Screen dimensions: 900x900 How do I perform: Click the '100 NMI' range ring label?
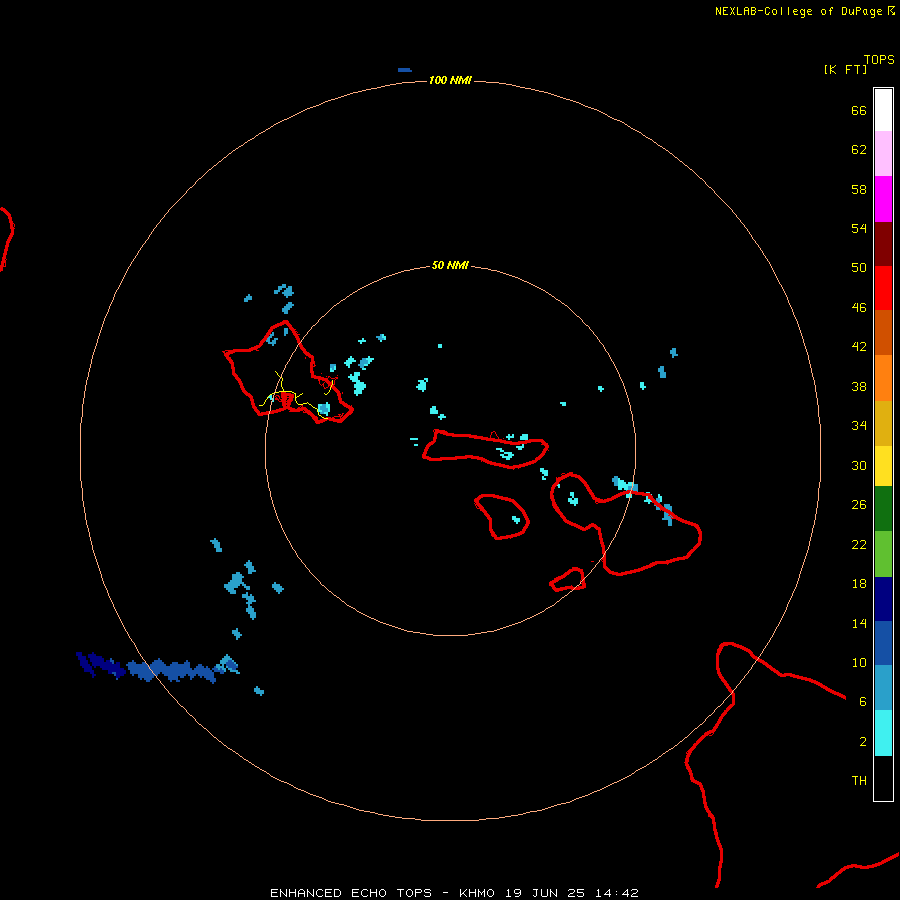[x=450, y=80]
